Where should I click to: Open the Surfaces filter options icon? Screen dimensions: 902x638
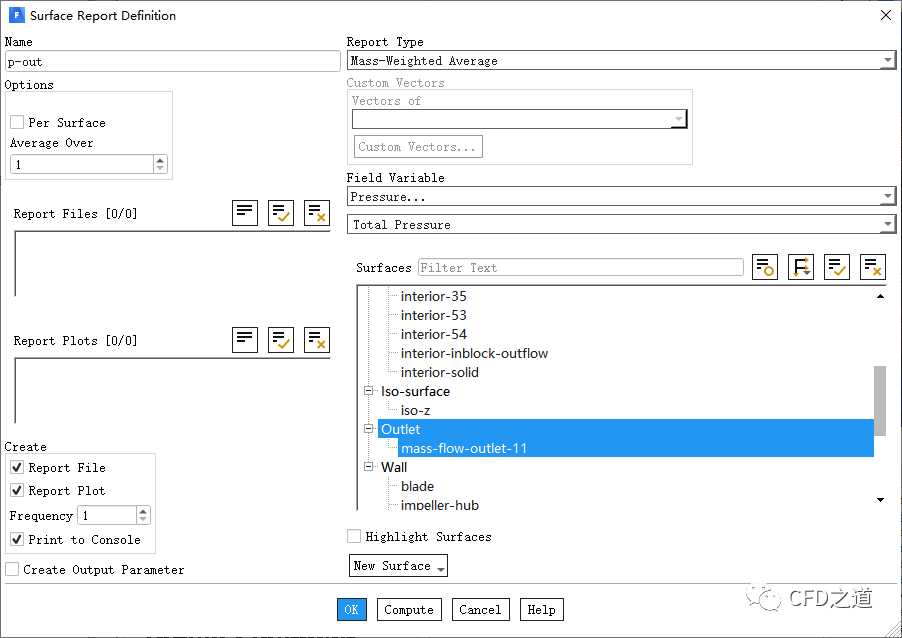click(x=765, y=267)
